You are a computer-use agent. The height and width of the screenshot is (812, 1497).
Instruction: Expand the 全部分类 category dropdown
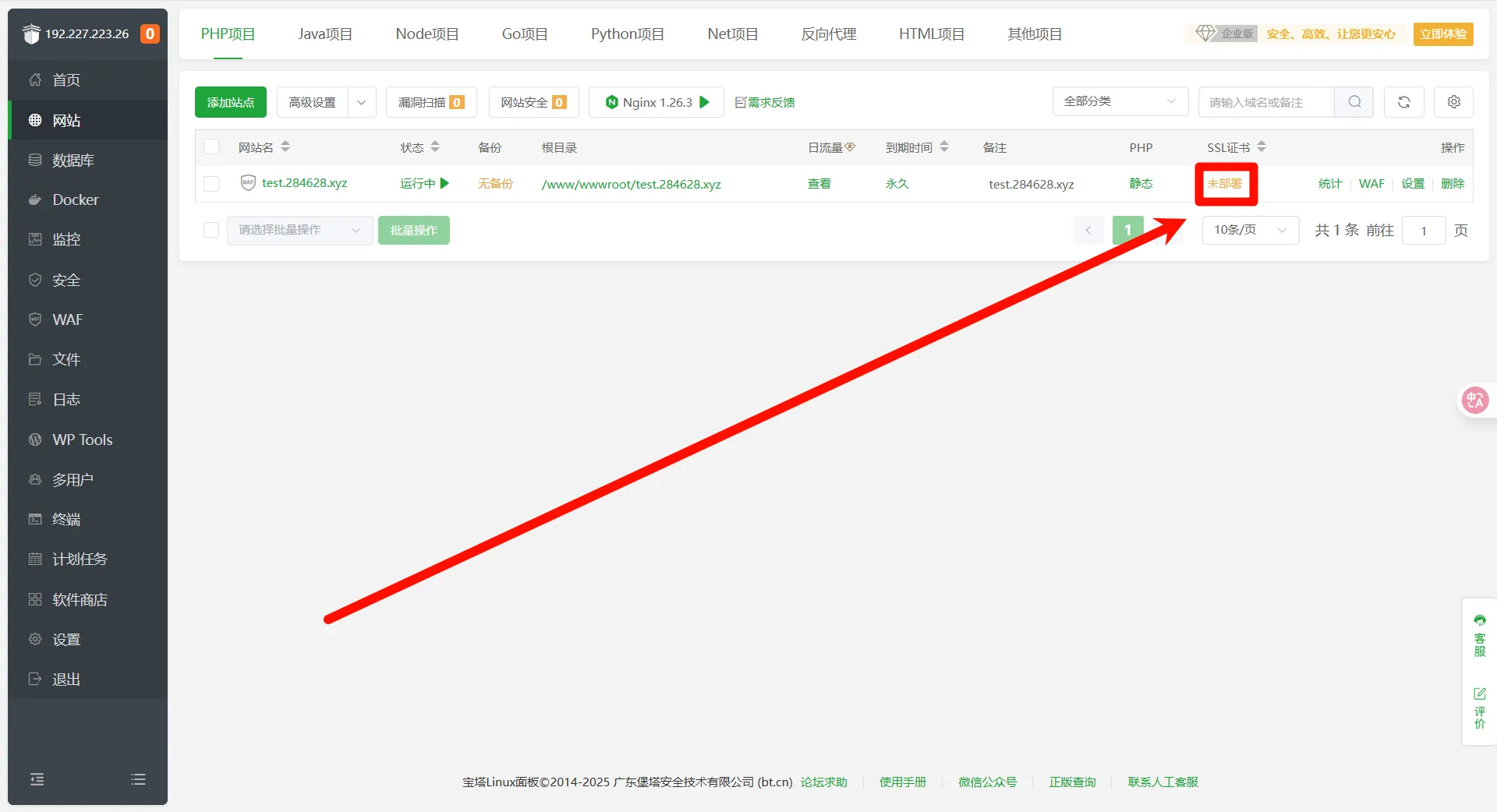click(x=1120, y=102)
